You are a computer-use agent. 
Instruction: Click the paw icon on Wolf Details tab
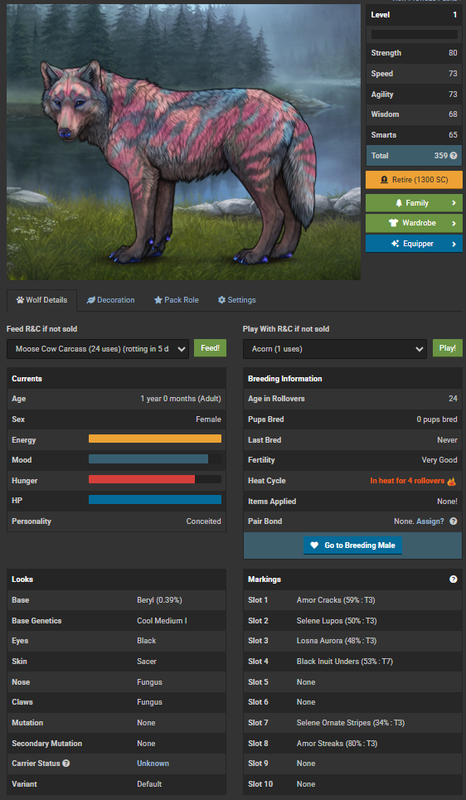pos(20,300)
